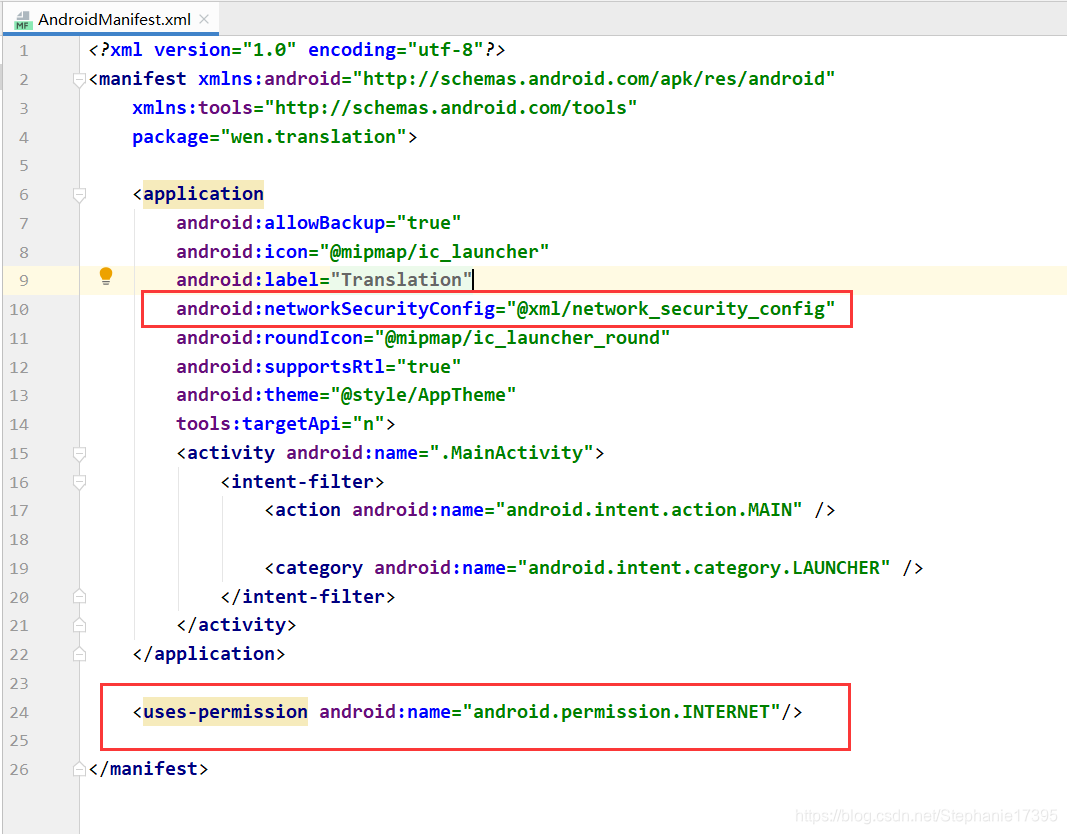The width and height of the screenshot is (1067, 834).
Task: Click fold end marker at line 21
Action: [x=79, y=625]
